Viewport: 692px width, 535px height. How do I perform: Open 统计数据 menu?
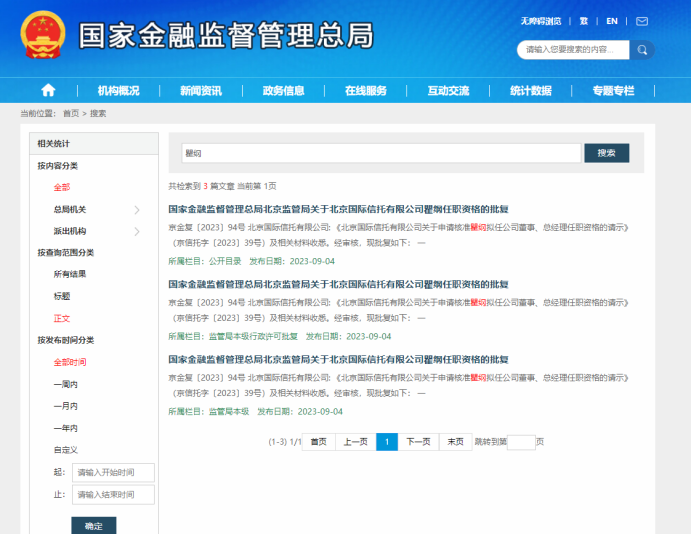coord(531,91)
